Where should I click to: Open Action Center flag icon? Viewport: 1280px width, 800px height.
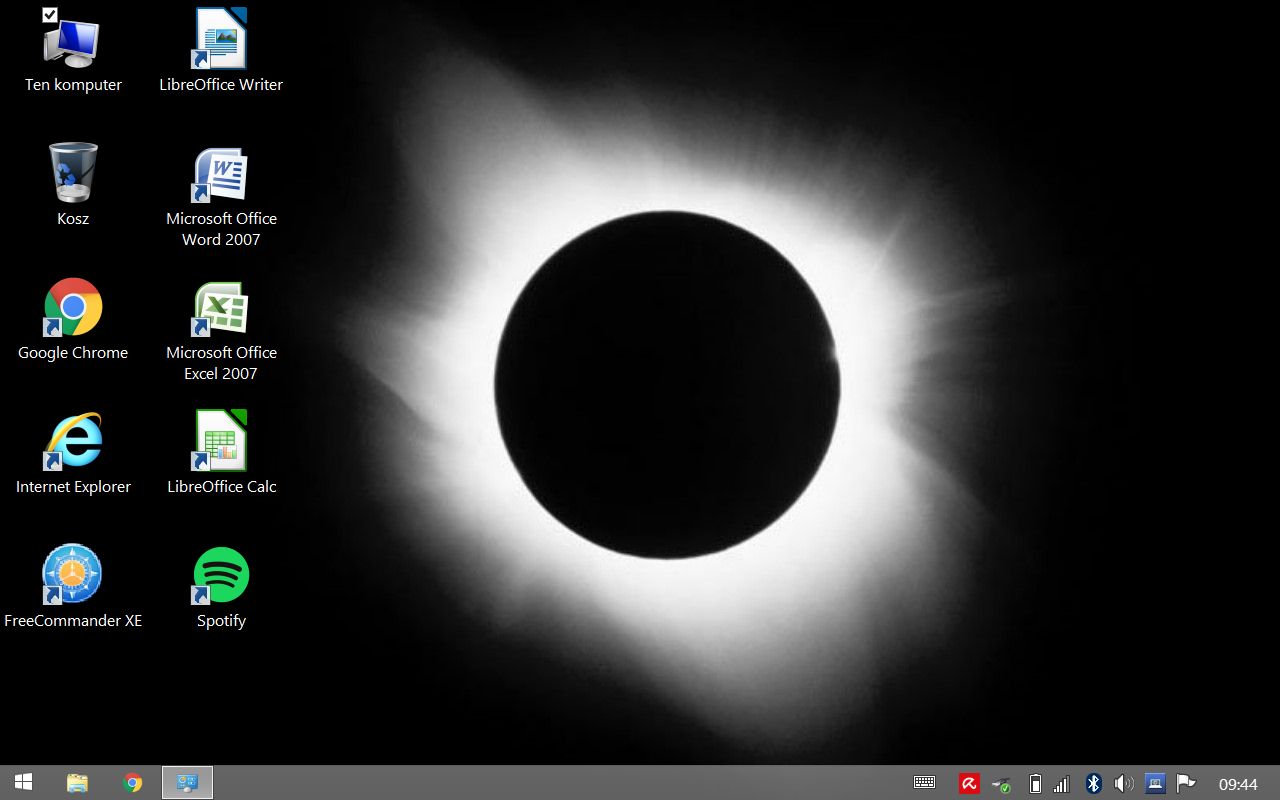[x=1186, y=784]
